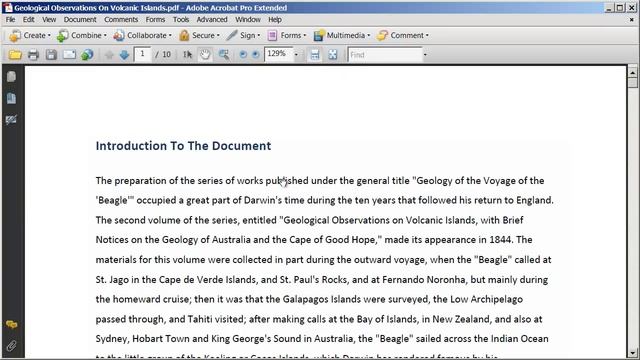
Task: Enable scrolling page display mode icon
Action: (315, 55)
